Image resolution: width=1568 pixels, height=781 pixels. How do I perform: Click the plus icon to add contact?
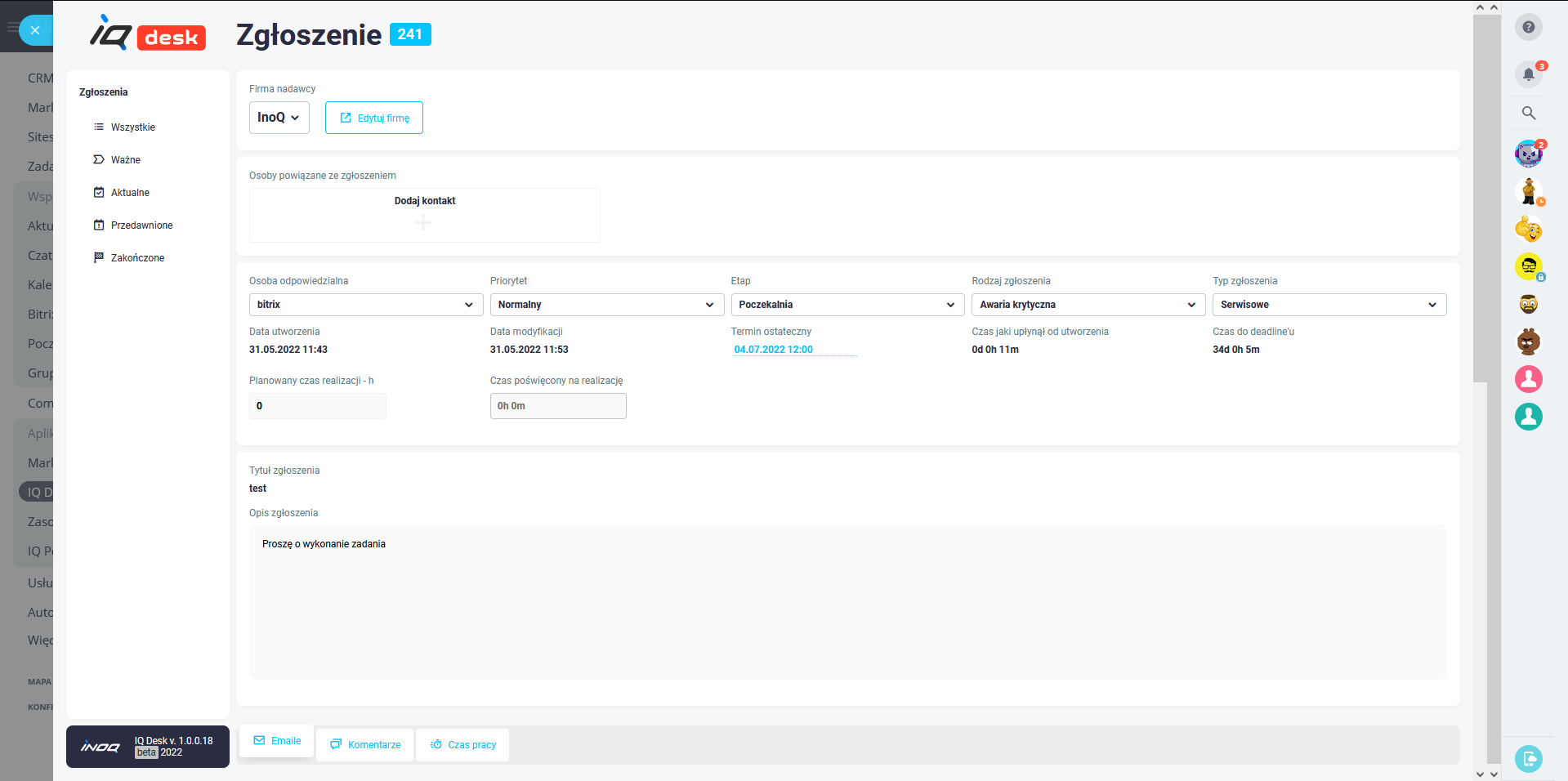pos(423,222)
